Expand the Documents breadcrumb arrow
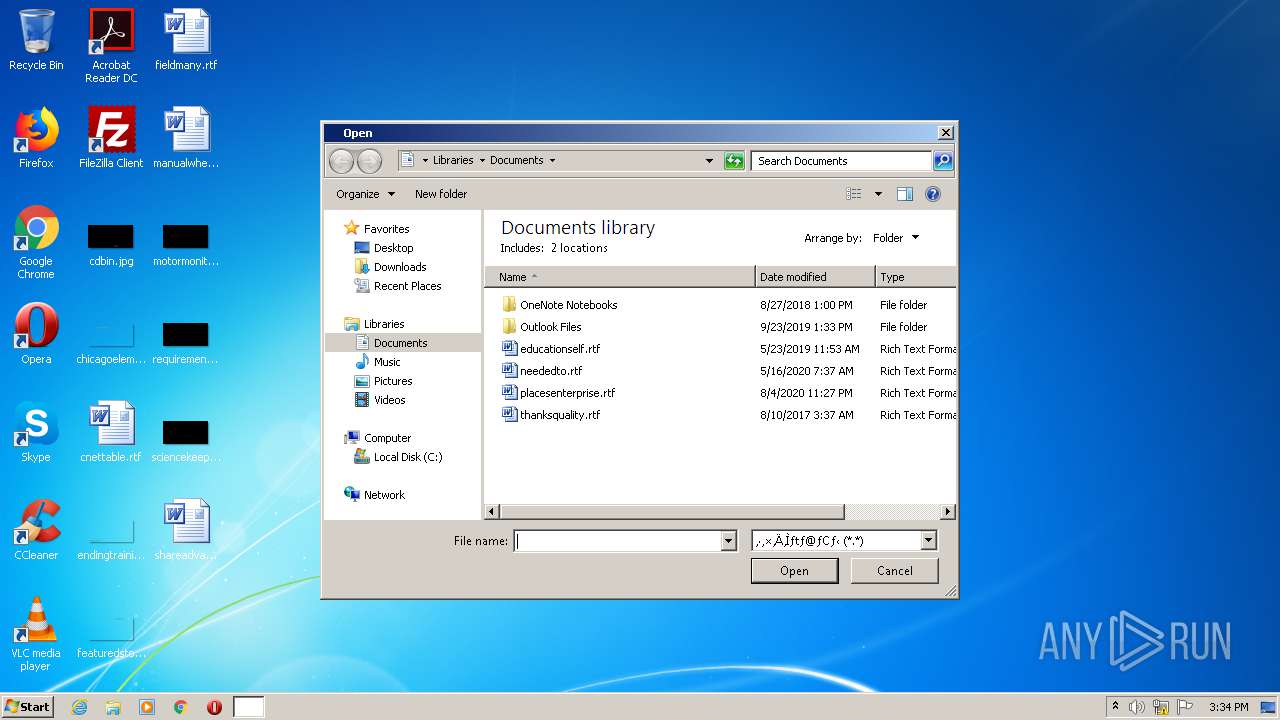 point(552,160)
